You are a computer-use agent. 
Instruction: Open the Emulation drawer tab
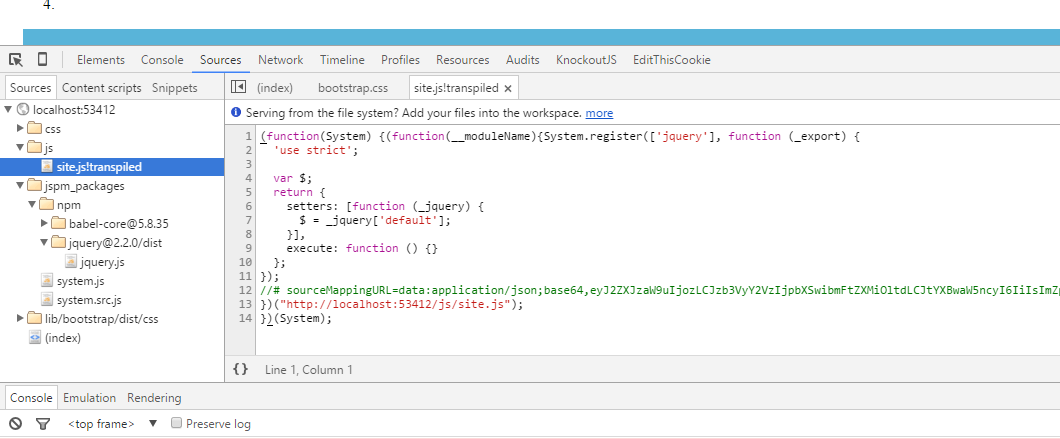click(89, 398)
